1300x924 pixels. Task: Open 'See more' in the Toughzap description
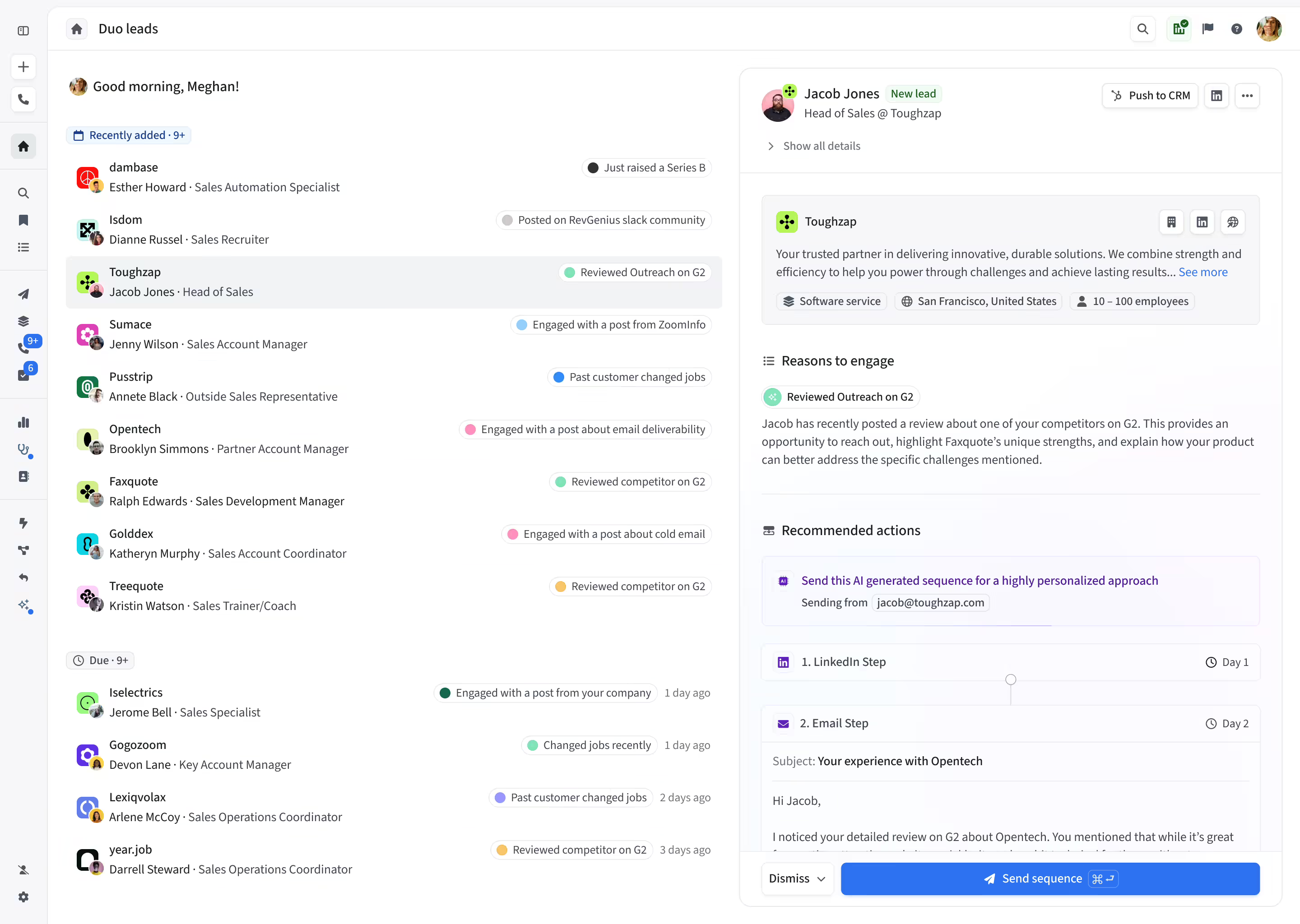pyautogui.click(x=1203, y=272)
